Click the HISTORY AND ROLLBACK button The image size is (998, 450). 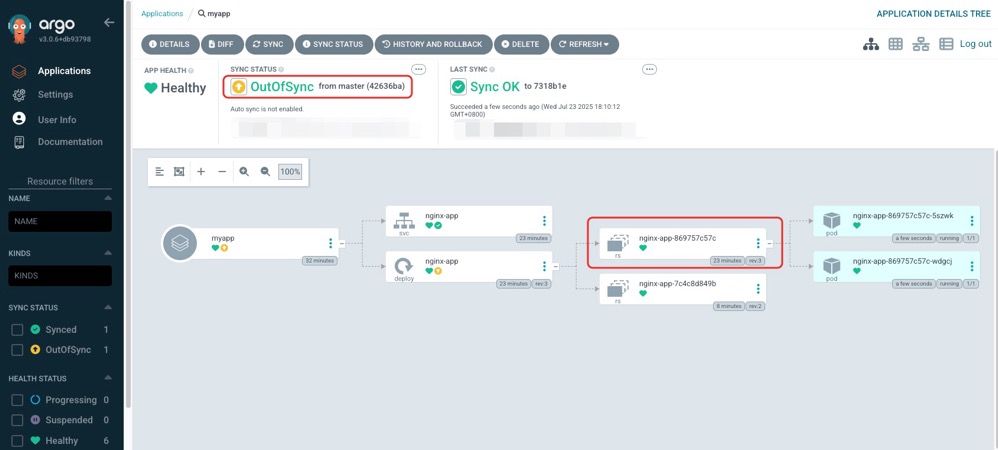(x=432, y=44)
